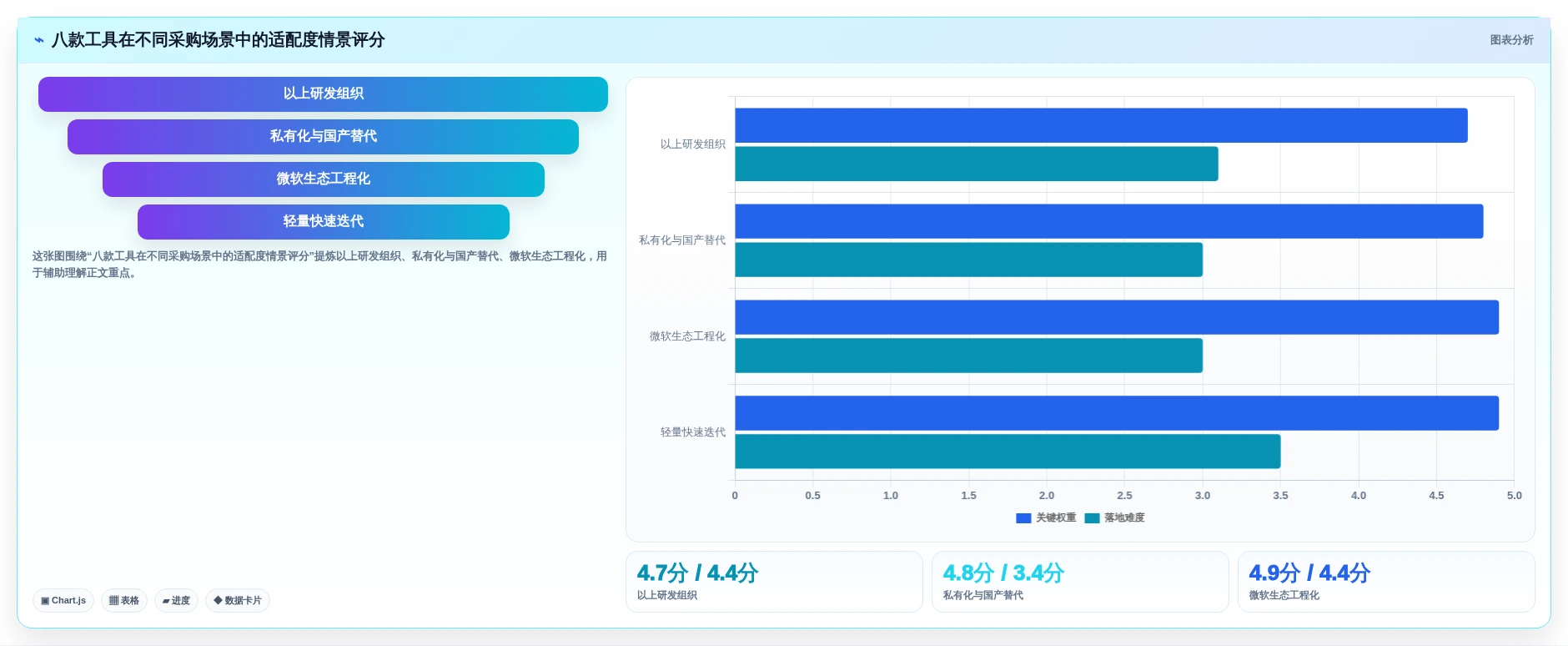Click the chart axis label 私有化与国产替代
The width and height of the screenshot is (1568, 646).
682,240
